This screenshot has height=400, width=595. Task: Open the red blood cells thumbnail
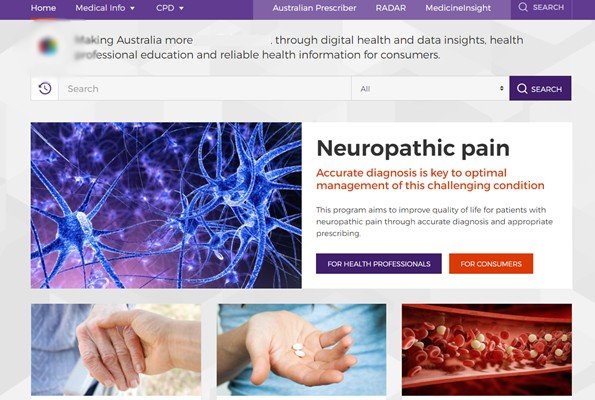point(487,350)
